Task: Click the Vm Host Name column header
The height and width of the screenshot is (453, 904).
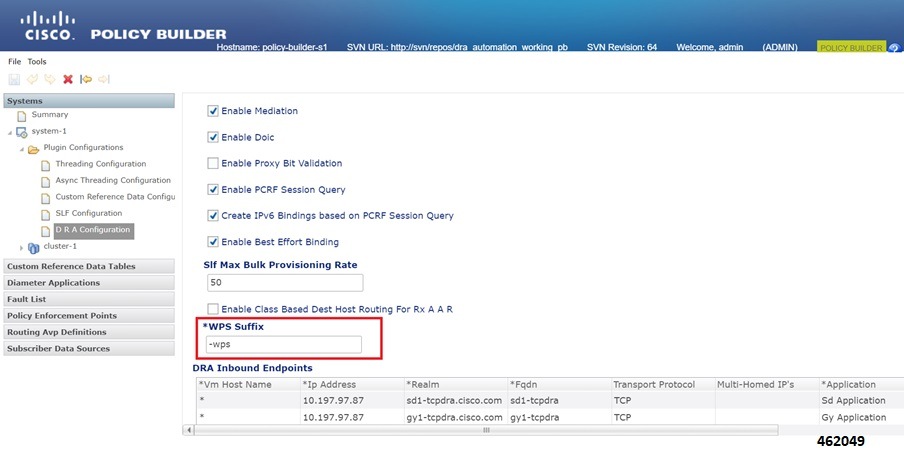Action: coord(248,384)
